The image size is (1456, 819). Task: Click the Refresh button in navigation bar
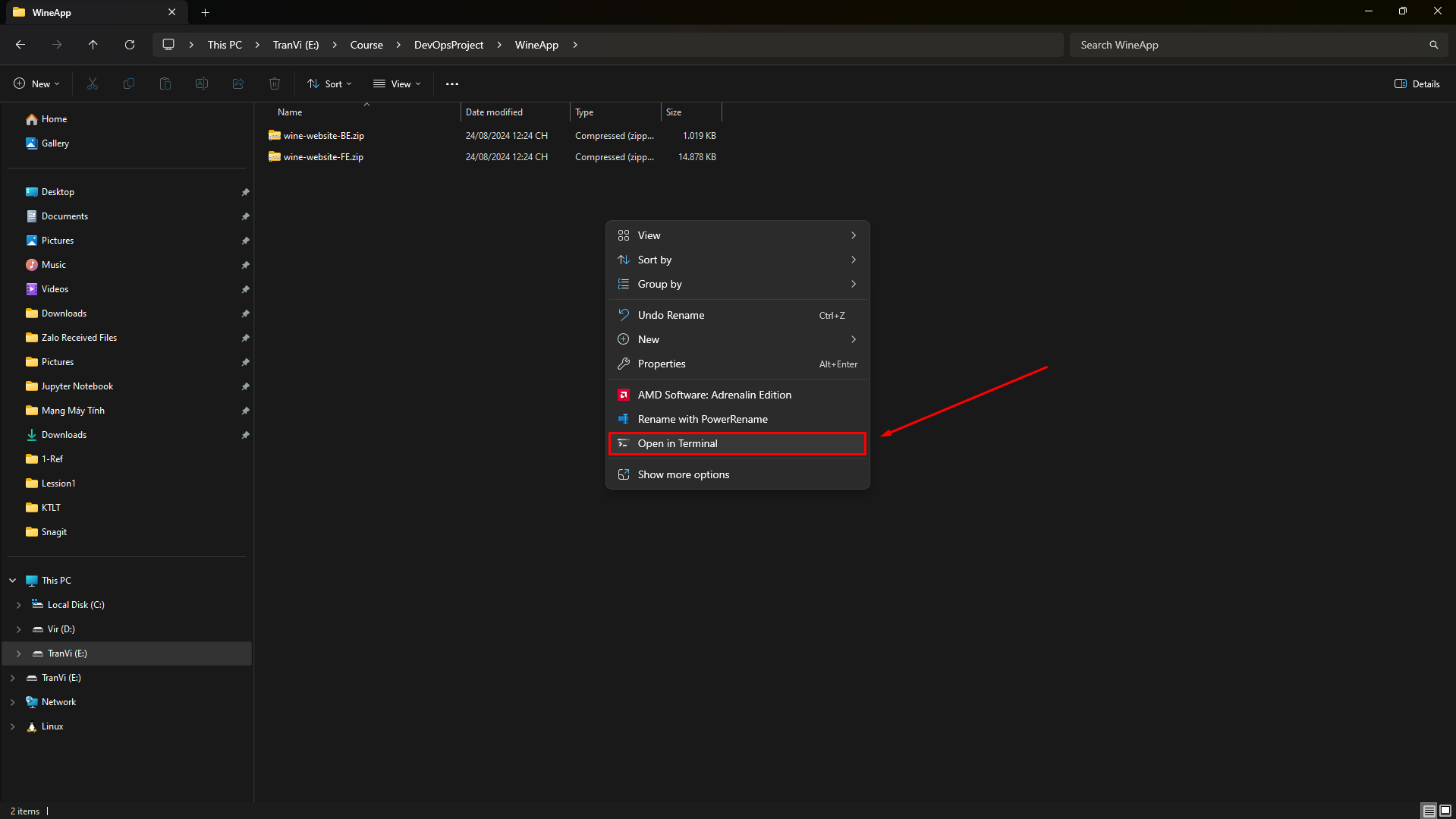[x=130, y=45]
